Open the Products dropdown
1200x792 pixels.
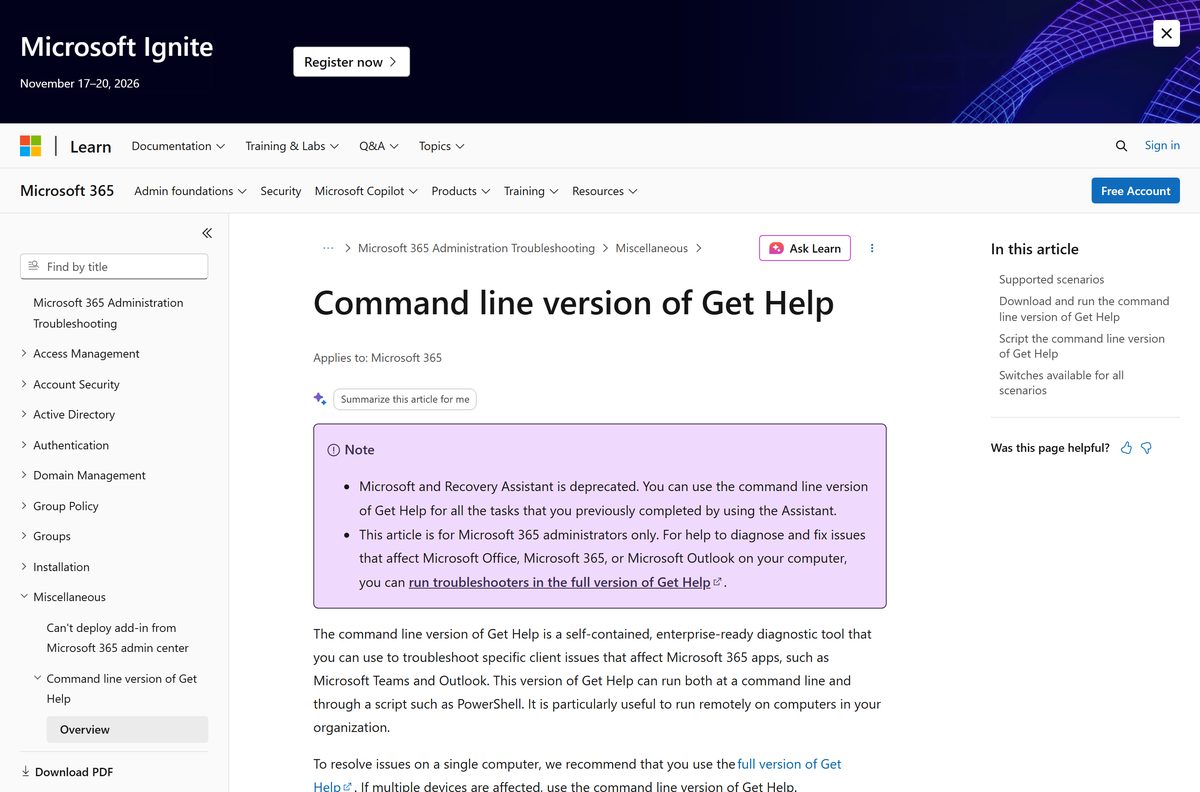(461, 191)
